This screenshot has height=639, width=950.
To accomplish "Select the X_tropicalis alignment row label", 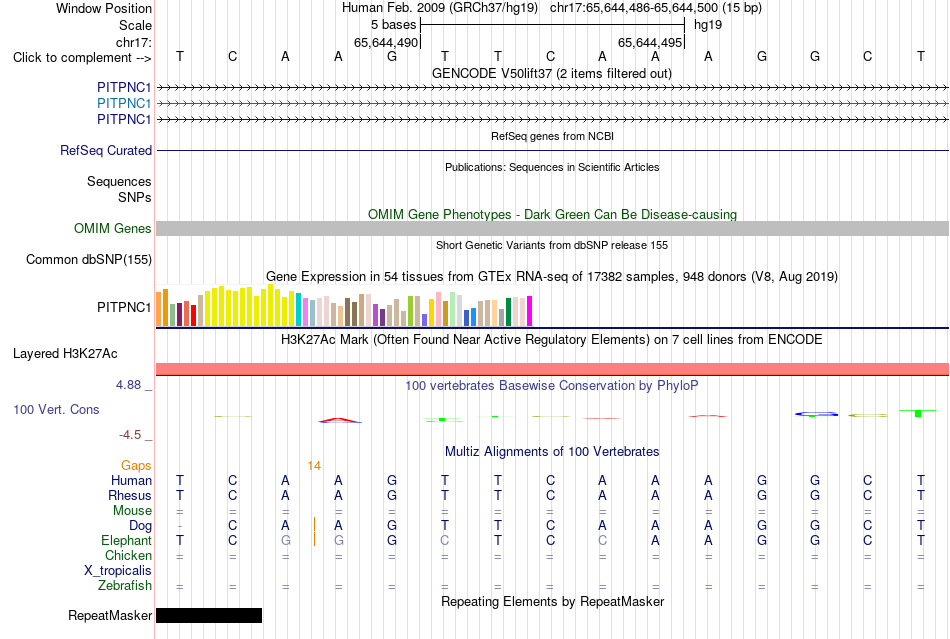I will coord(118,571).
